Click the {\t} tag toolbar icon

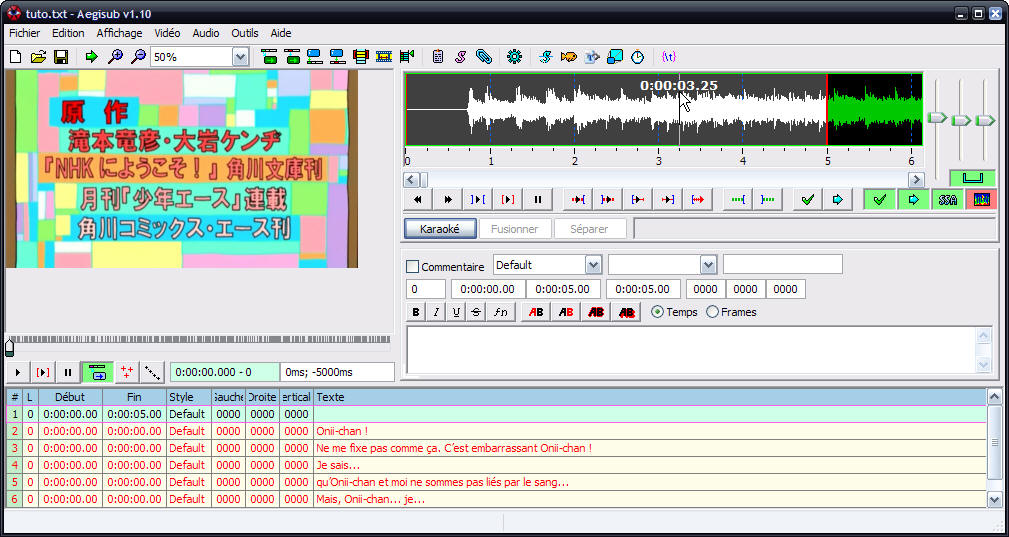point(669,57)
